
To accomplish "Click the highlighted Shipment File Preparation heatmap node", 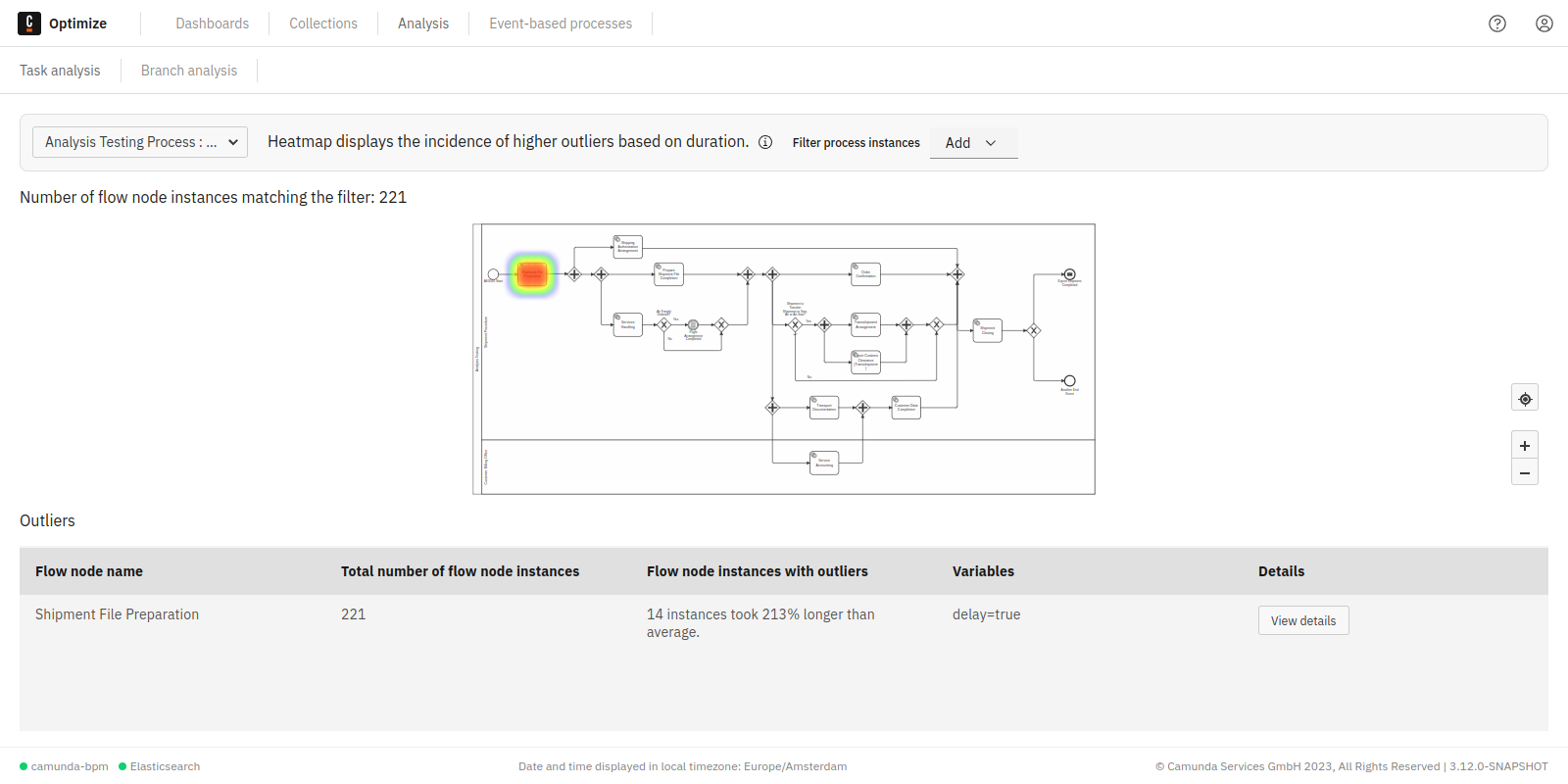I will [x=532, y=274].
